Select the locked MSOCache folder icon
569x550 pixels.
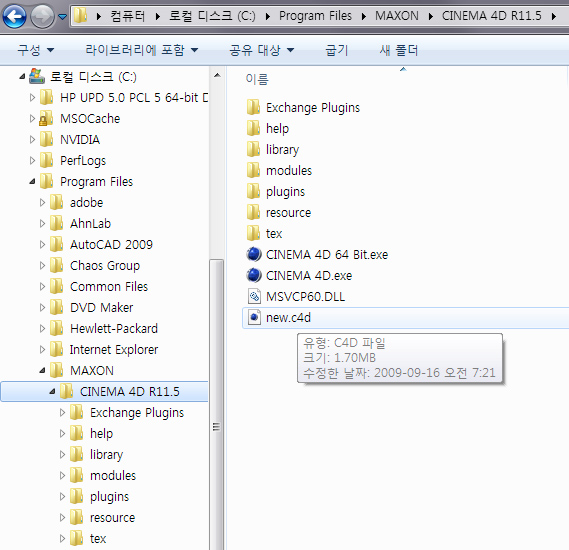pyautogui.click(x=46, y=119)
